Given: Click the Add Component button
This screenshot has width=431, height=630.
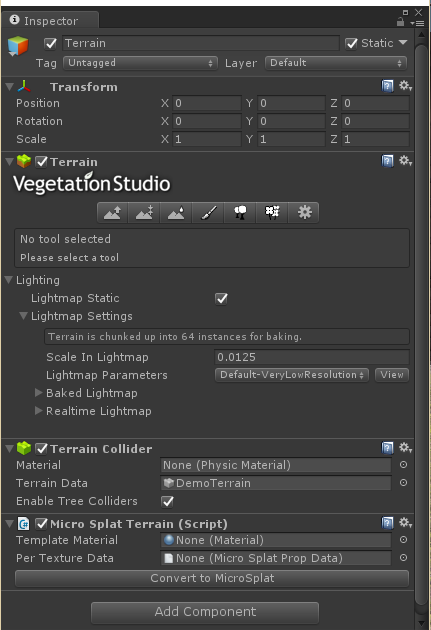Looking at the screenshot, I should (x=205, y=612).
